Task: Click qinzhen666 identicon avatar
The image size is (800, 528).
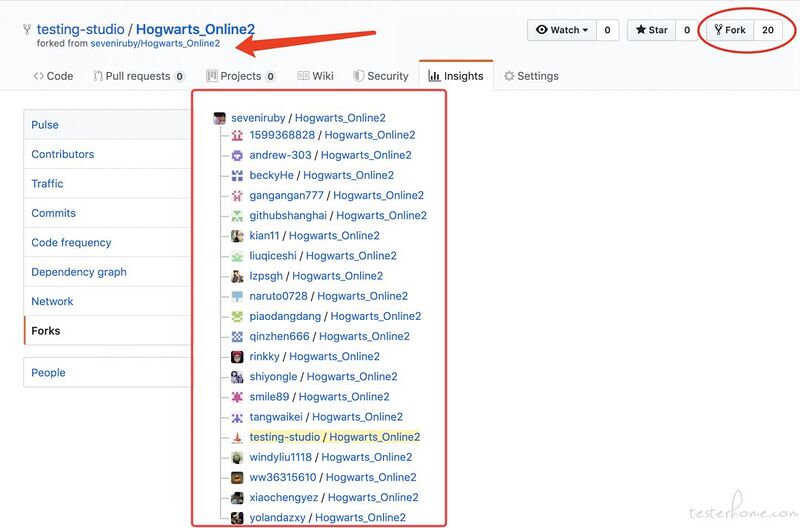Action: pyautogui.click(x=237, y=337)
